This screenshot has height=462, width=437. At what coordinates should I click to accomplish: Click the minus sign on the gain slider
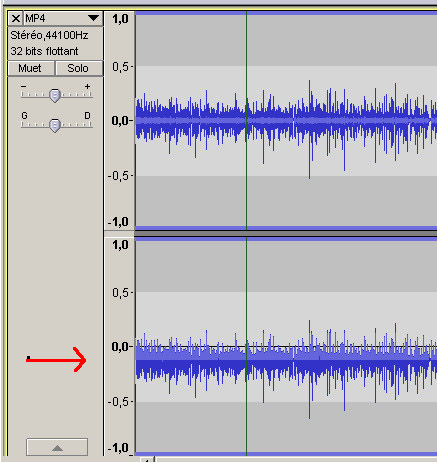tap(23, 86)
